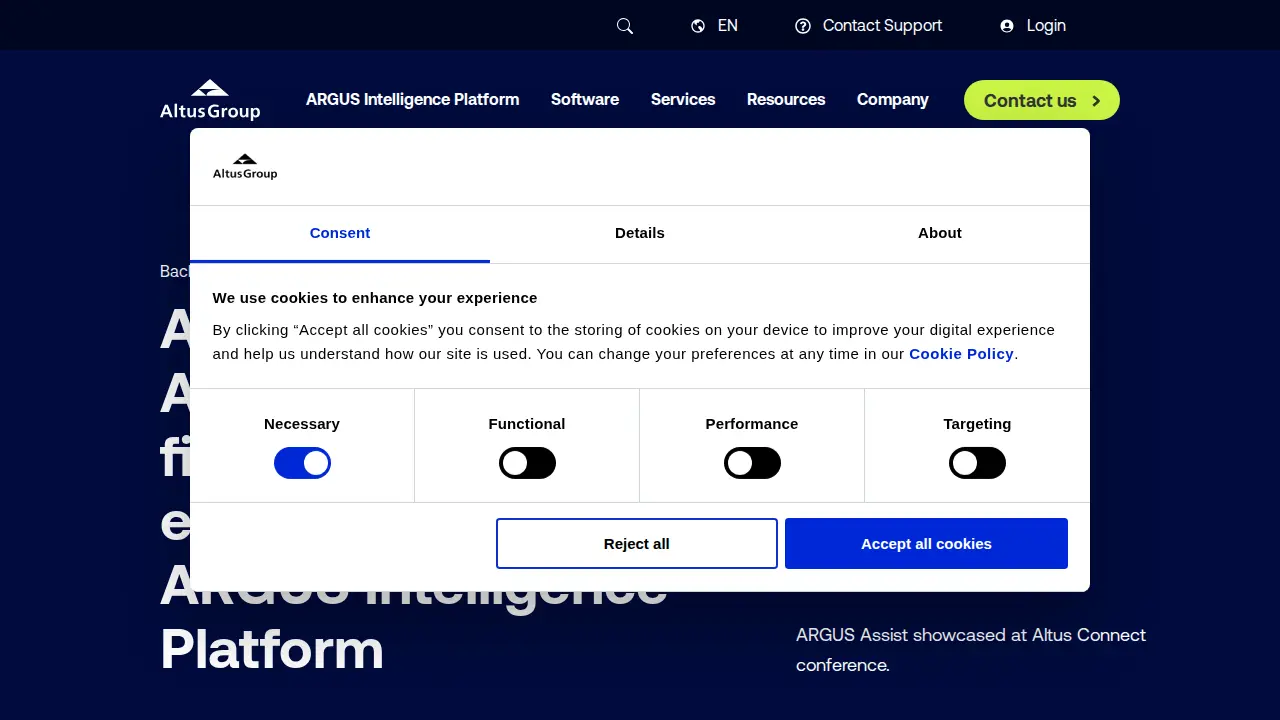Click the 'Targeting' category label
This screenshot has width=1280, height=720.
[x=977, y=424]
